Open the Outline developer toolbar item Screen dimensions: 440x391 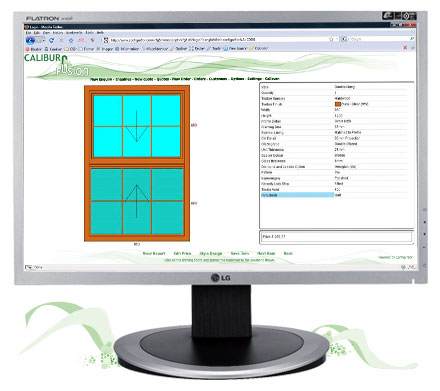point(178,49)
